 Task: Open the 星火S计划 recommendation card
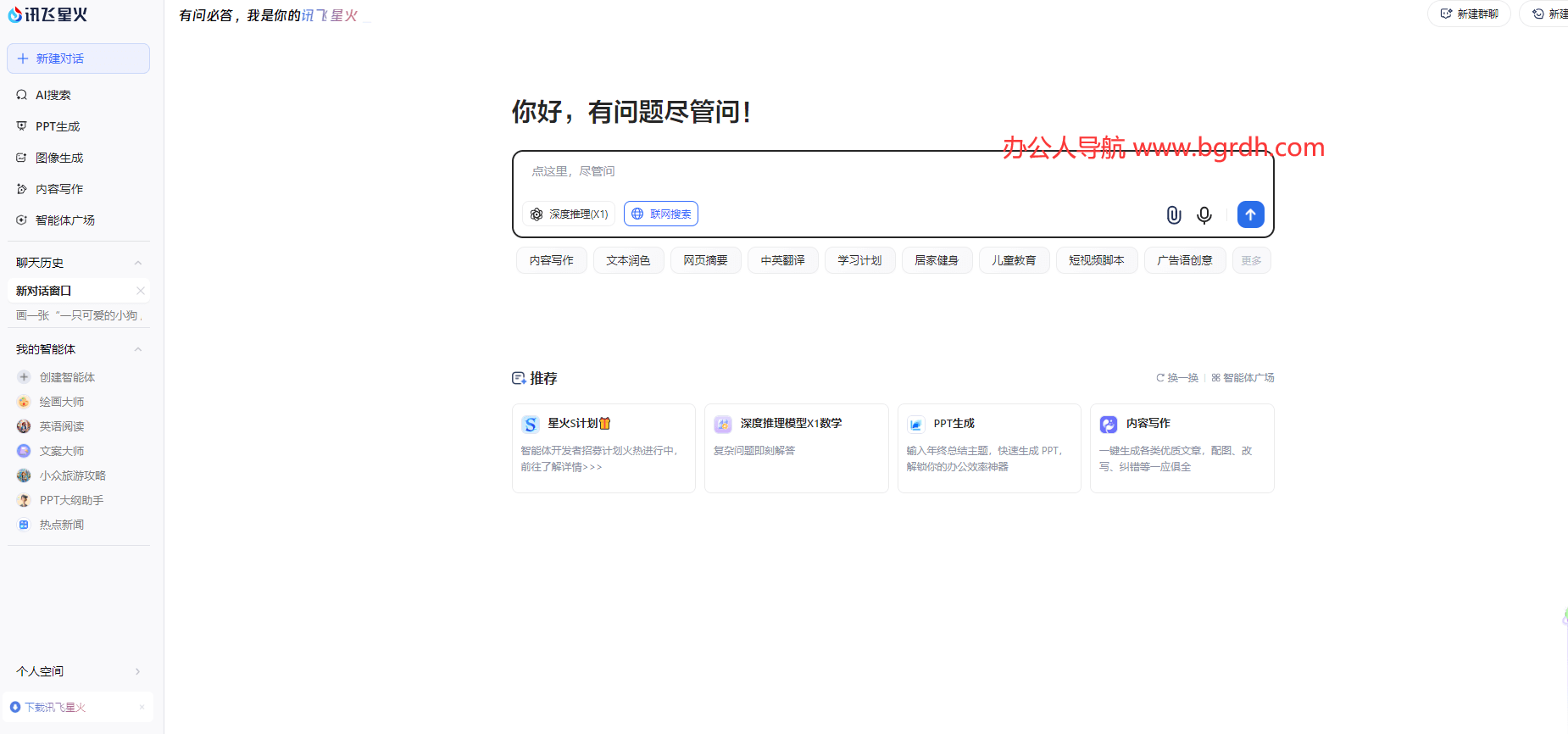603,448
